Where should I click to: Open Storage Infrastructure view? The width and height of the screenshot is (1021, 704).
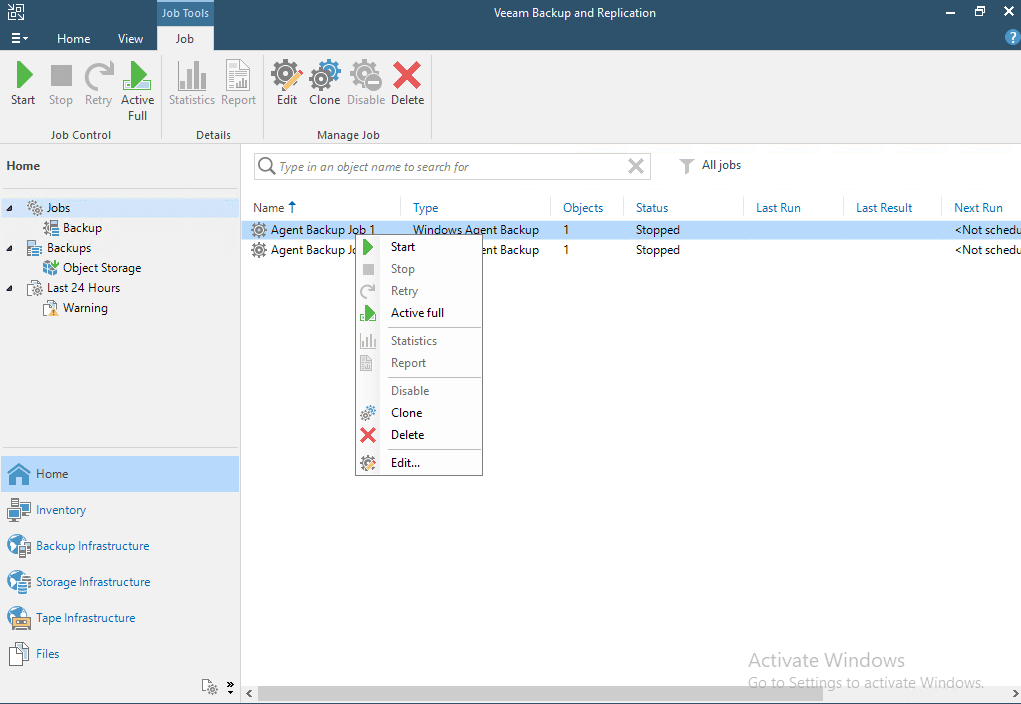click(120, 582)
